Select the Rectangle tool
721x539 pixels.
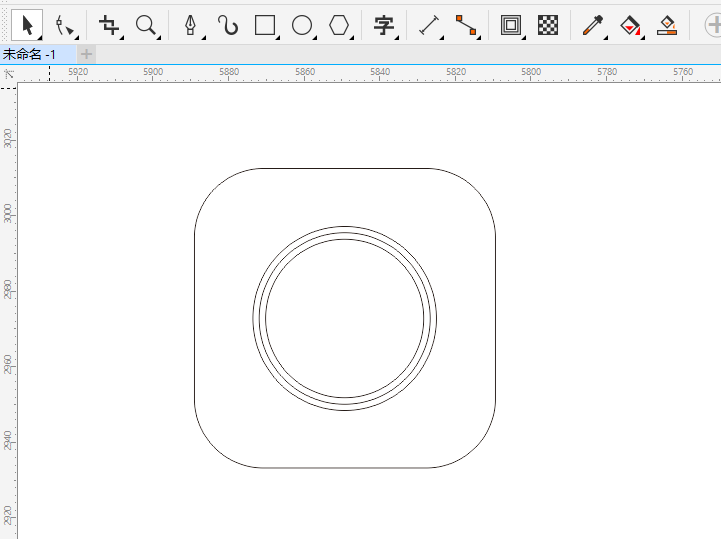pyautogui.click(x=265, y=25)
